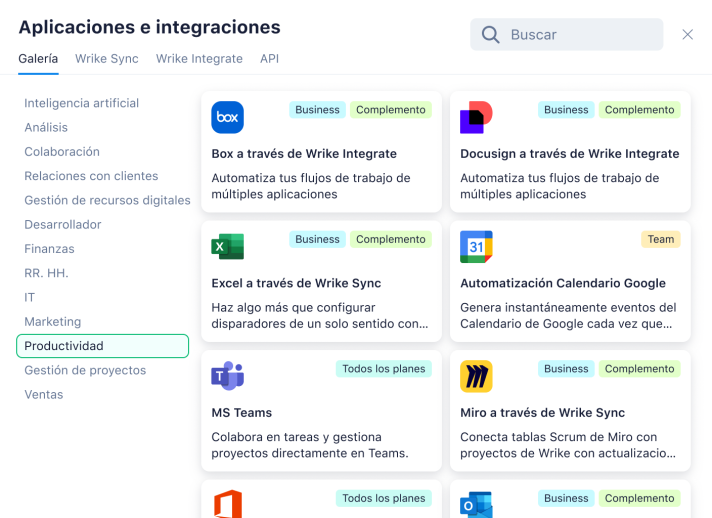Click 'Genera instantáneamente eventos' description

[x=569, y=316]
